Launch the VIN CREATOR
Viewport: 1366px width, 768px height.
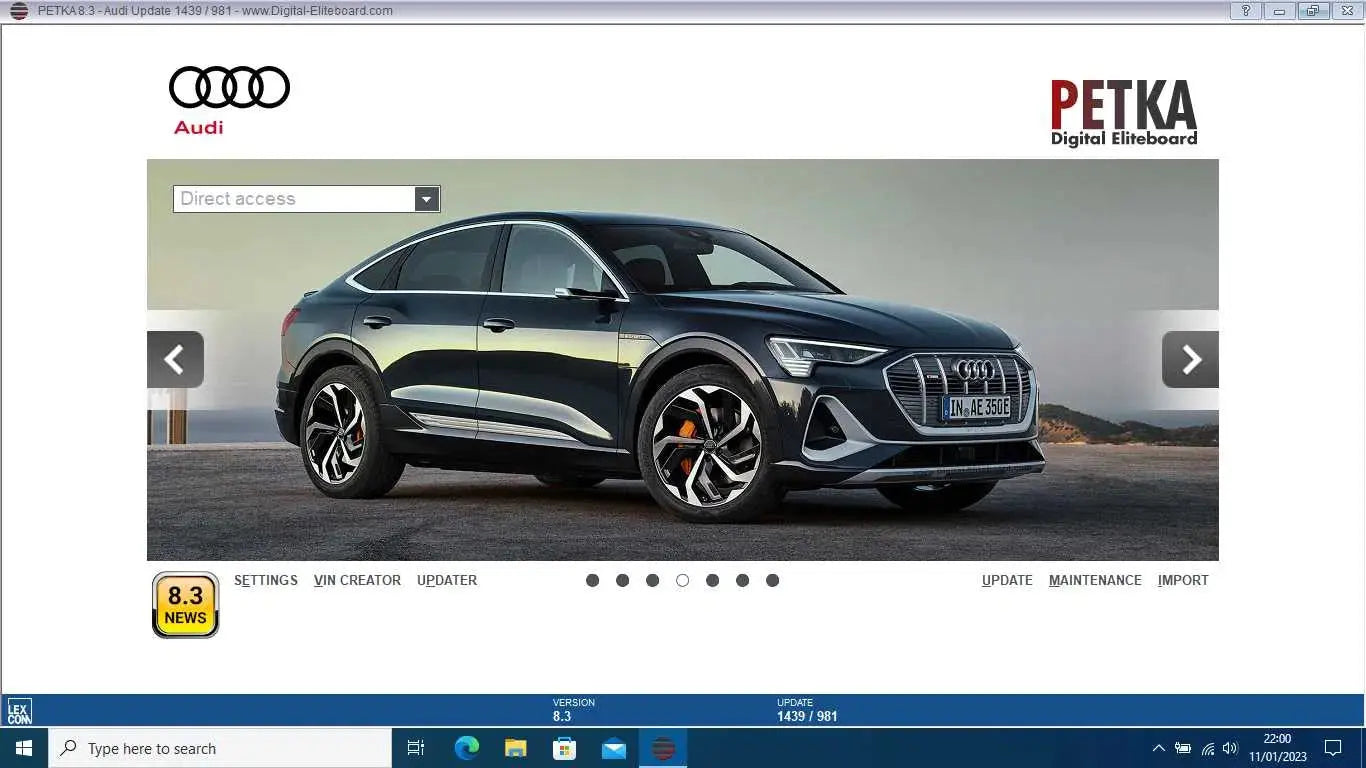click(357, 580)
